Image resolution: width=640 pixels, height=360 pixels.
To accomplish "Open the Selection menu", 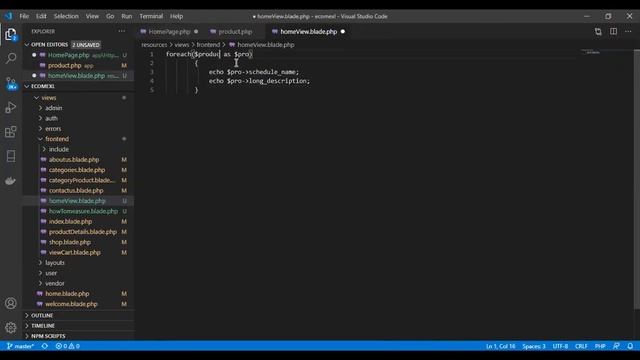I will tap(66, 16).
